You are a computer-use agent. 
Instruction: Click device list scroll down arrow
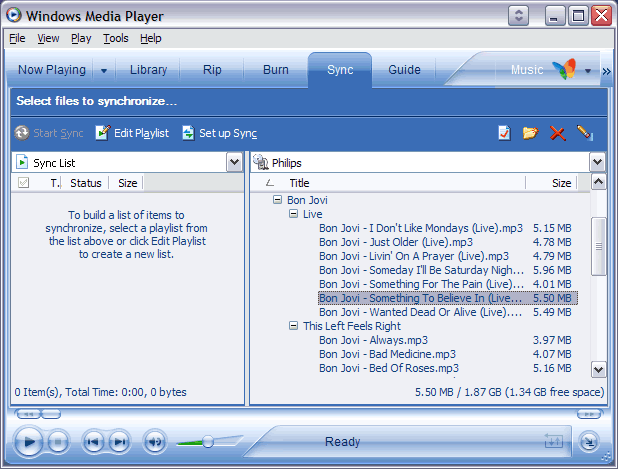(x=599, y=369)
